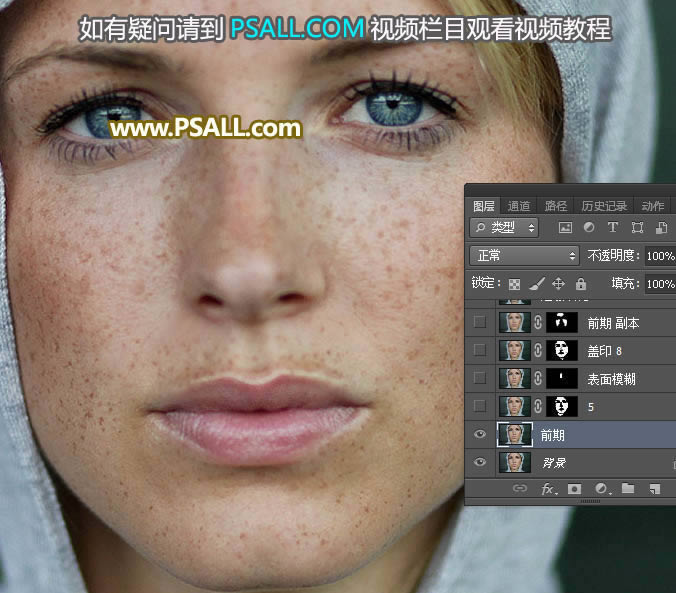
Task: Open the 类型 layer filter dropdown
Action: point(504,228)
